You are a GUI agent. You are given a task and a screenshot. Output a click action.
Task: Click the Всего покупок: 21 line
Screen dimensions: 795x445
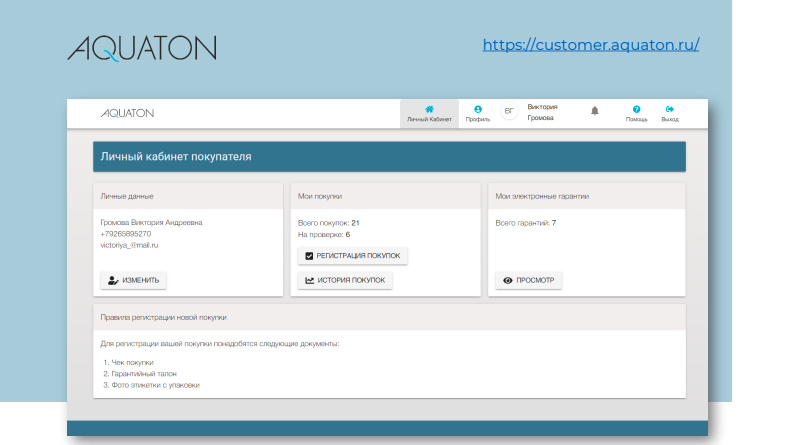(329, 223)
